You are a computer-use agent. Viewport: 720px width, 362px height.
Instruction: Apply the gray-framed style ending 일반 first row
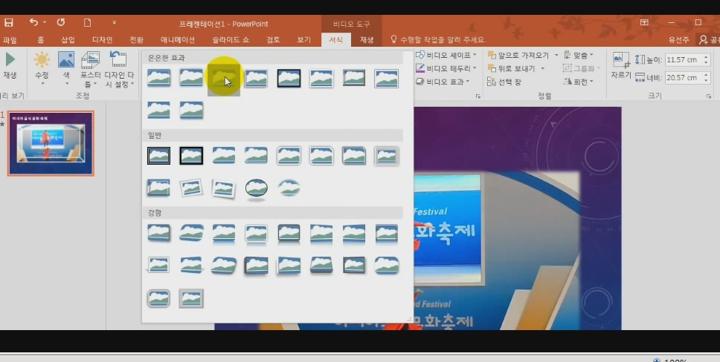coord(386,156)
